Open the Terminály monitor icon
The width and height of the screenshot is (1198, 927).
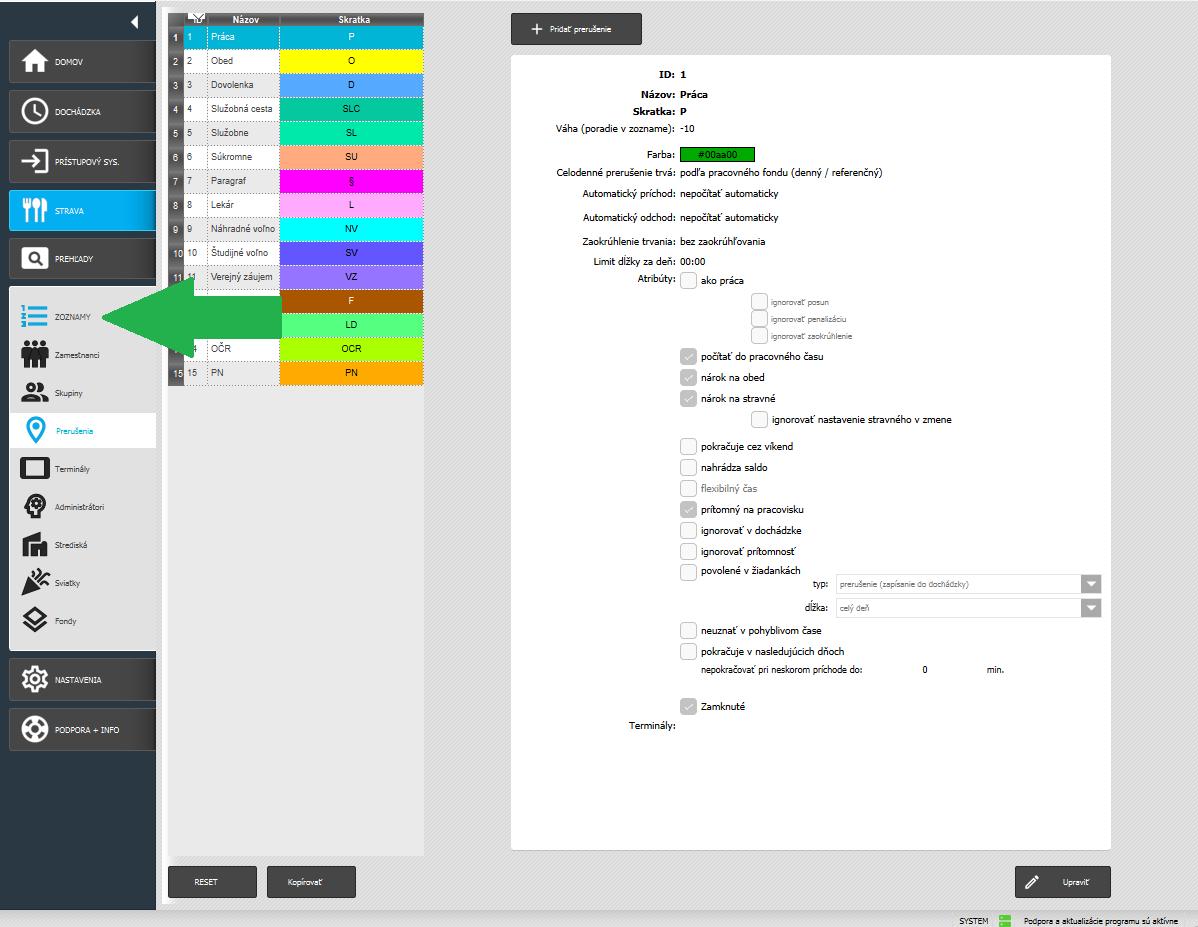tap(35, 469)
